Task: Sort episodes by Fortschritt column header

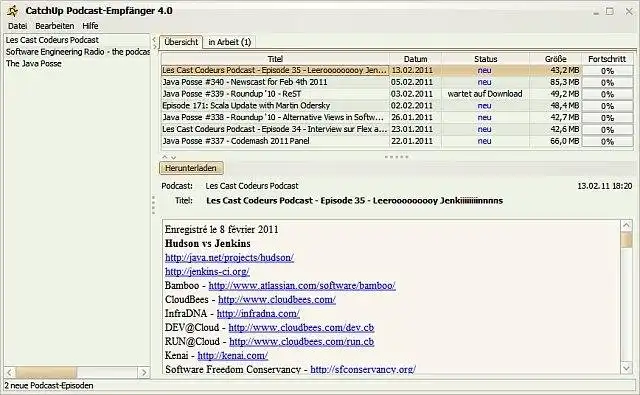Action: click(607, 59)
